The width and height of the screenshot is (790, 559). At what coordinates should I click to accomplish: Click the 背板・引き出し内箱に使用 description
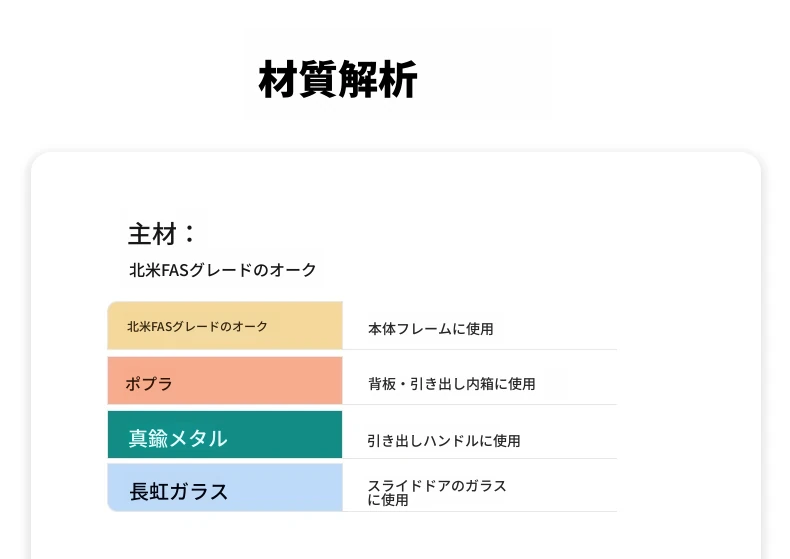(x=451, y=384)
